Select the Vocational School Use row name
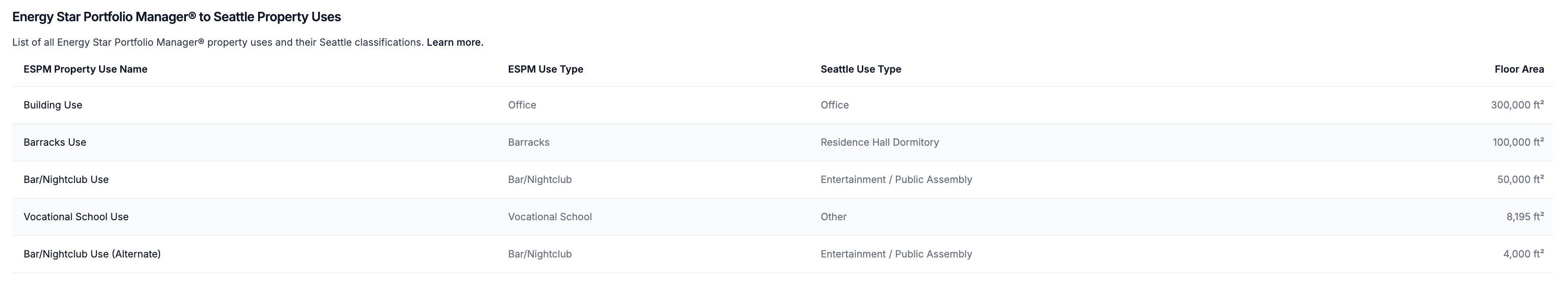 pyautogui.click(x=76, y=217)
